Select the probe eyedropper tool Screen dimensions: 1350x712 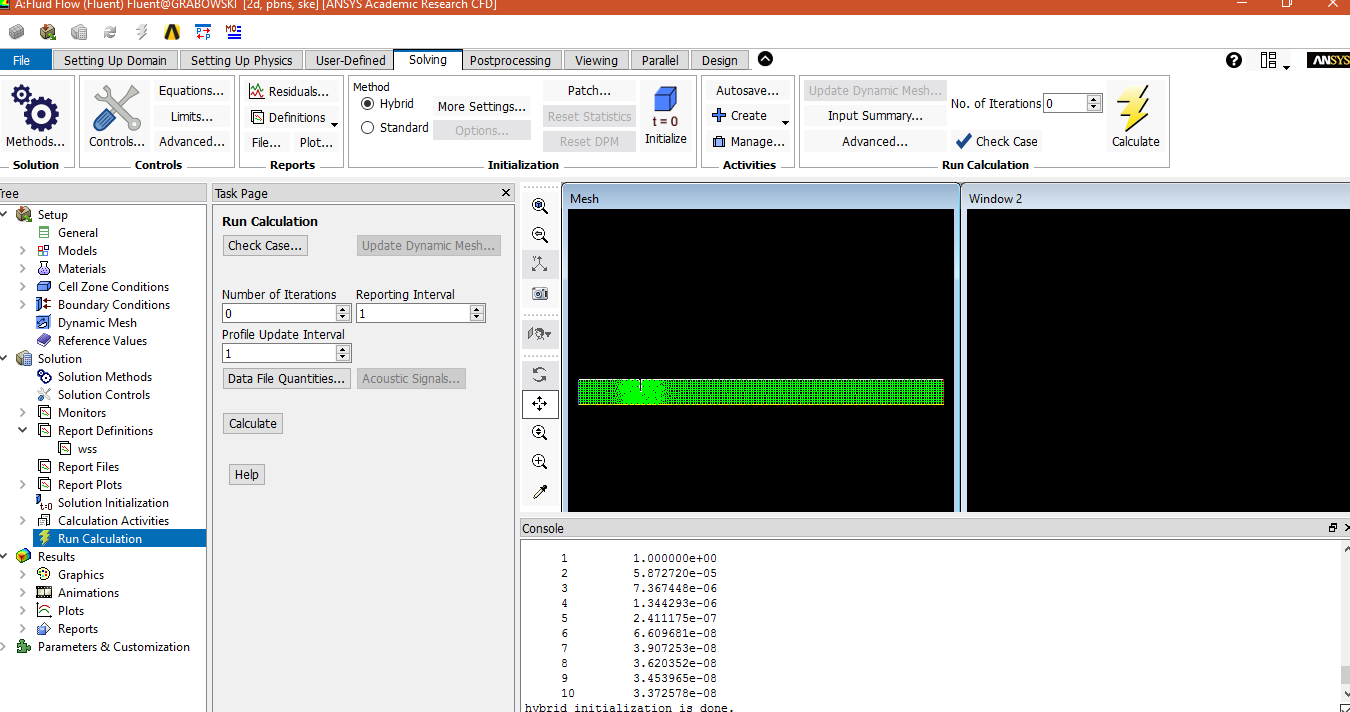540,492
